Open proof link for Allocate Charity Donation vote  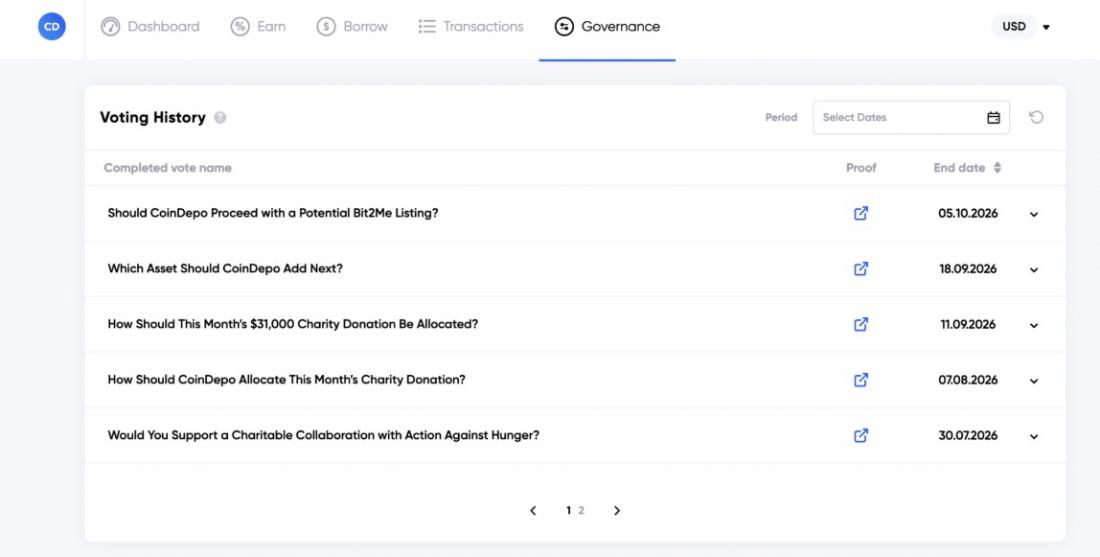point(861,380)
